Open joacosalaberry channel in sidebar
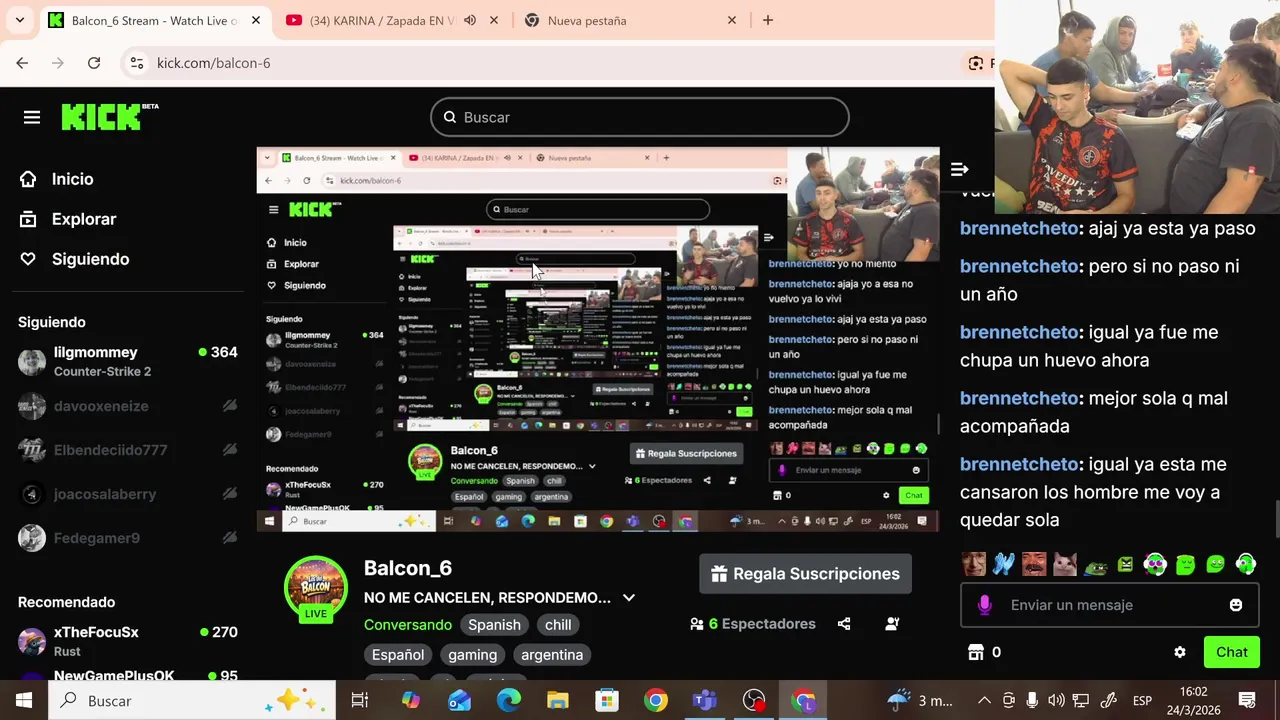 128,494
